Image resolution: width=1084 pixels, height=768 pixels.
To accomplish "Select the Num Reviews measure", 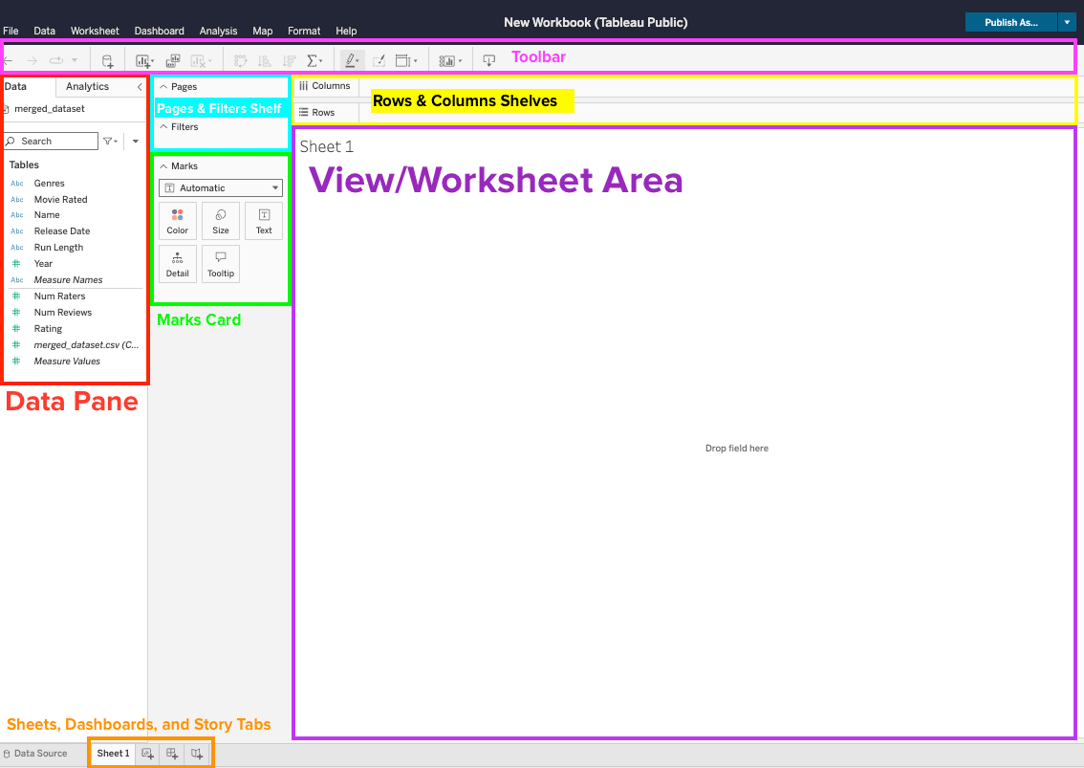I will click(x=63, y=312).
